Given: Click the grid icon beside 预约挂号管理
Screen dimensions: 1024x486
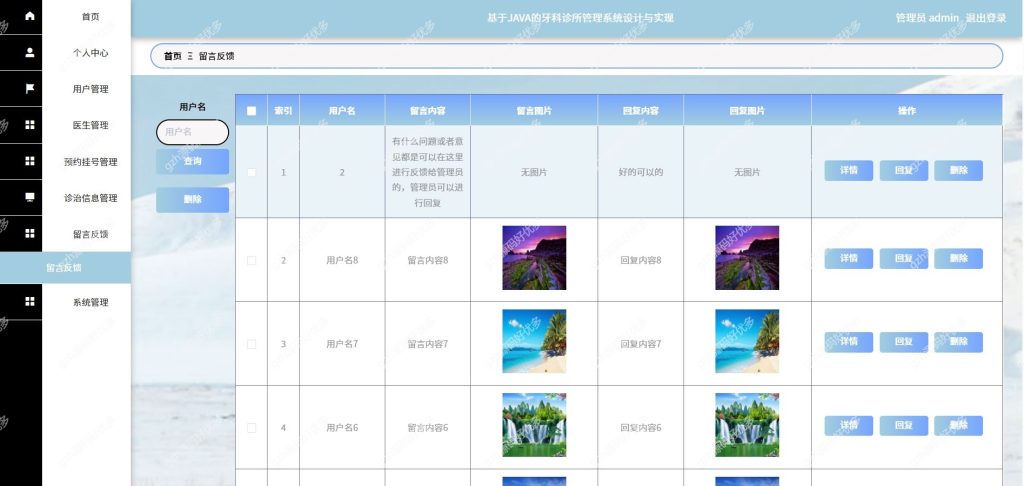Looking at the screenshot, I should [29, 161].
